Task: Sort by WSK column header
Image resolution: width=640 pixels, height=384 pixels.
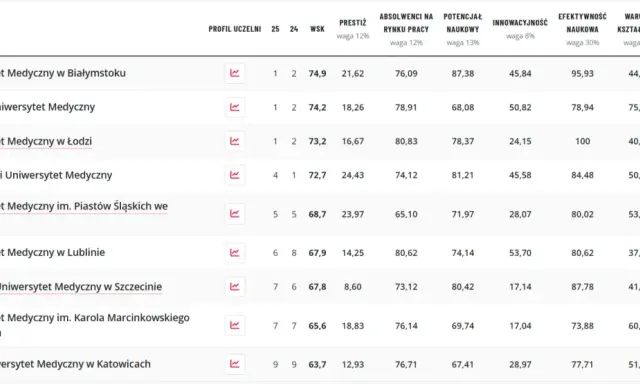Action: [x=317, y=29]
